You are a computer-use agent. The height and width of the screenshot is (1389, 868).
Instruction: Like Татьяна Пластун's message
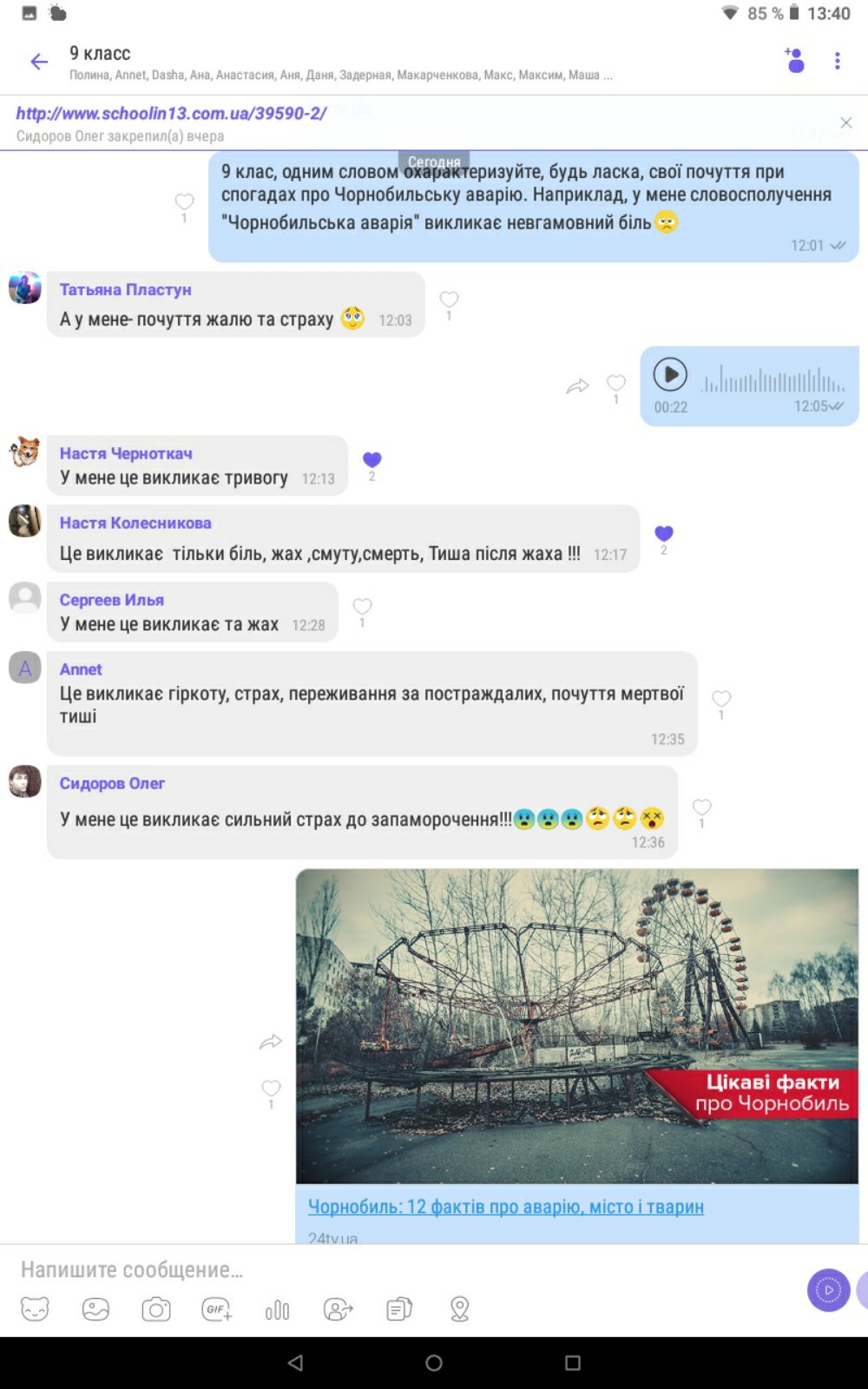tap(449, 300)
